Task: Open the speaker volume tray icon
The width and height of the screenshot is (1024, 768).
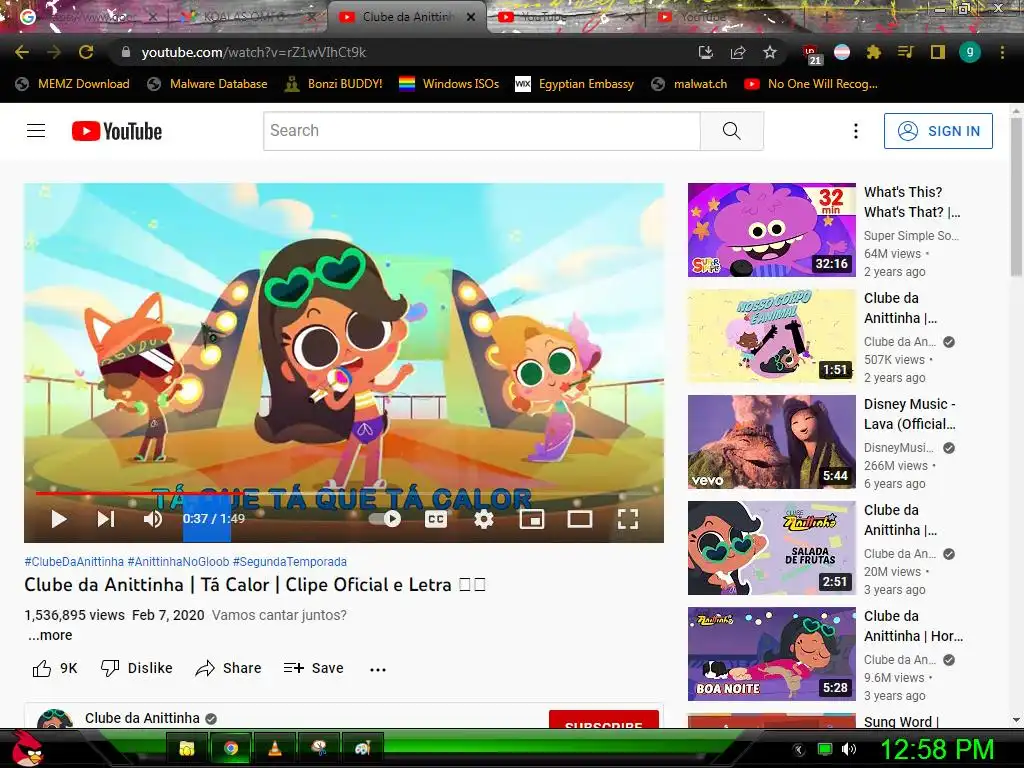Action: tap(849, 749)
